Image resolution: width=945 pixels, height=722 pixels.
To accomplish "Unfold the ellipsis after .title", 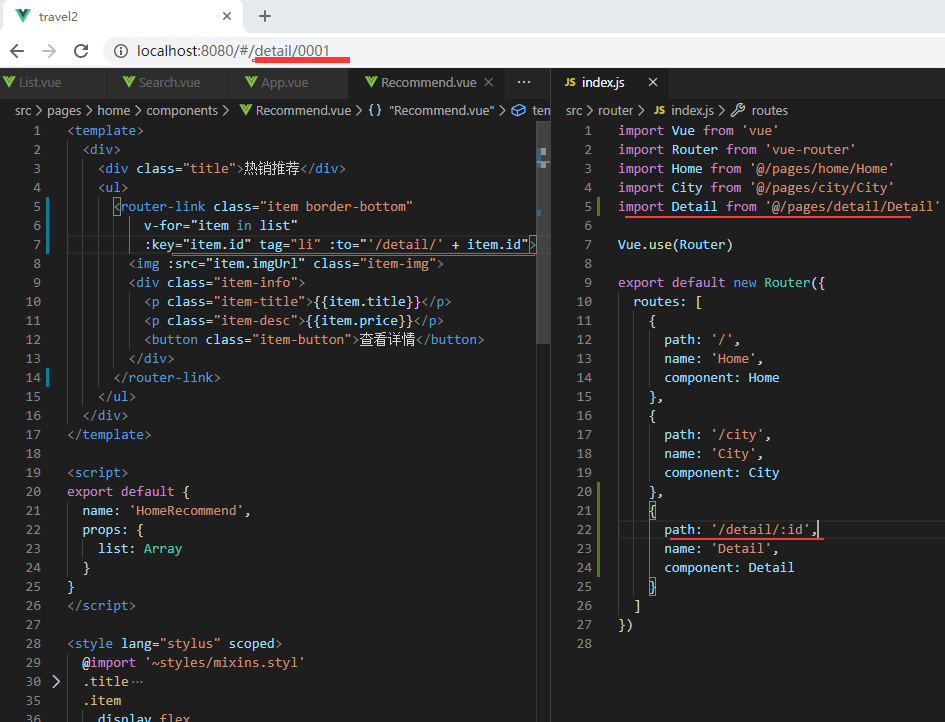I will (x=137, y=681).
